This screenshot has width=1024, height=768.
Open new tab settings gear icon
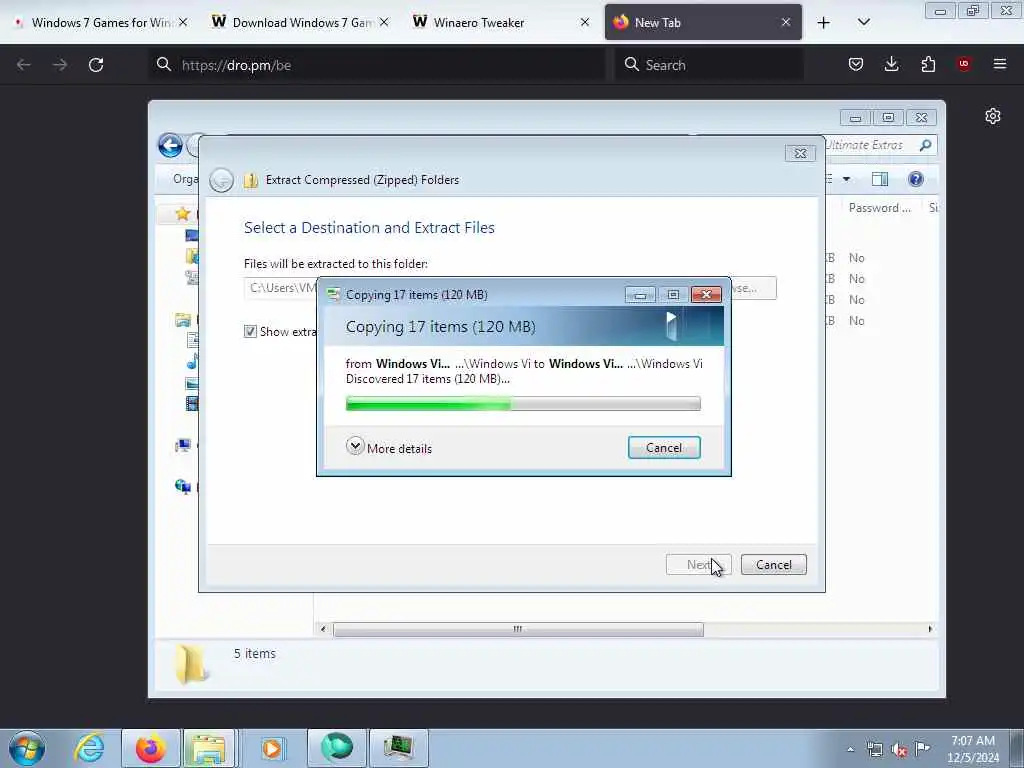(993, 116)
